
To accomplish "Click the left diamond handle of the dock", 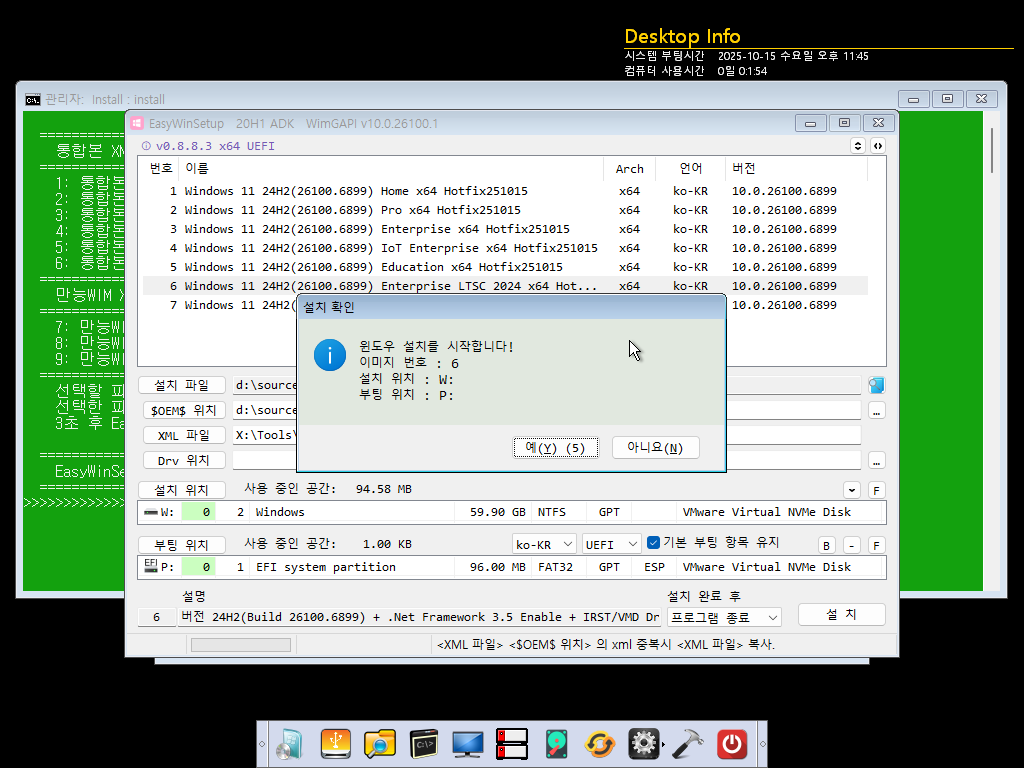I will (262, 744).
